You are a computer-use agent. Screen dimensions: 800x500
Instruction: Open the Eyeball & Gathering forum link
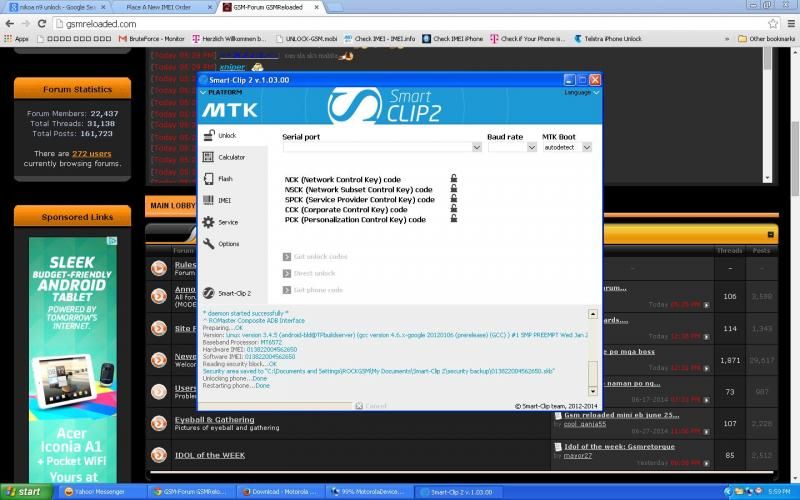214,420
